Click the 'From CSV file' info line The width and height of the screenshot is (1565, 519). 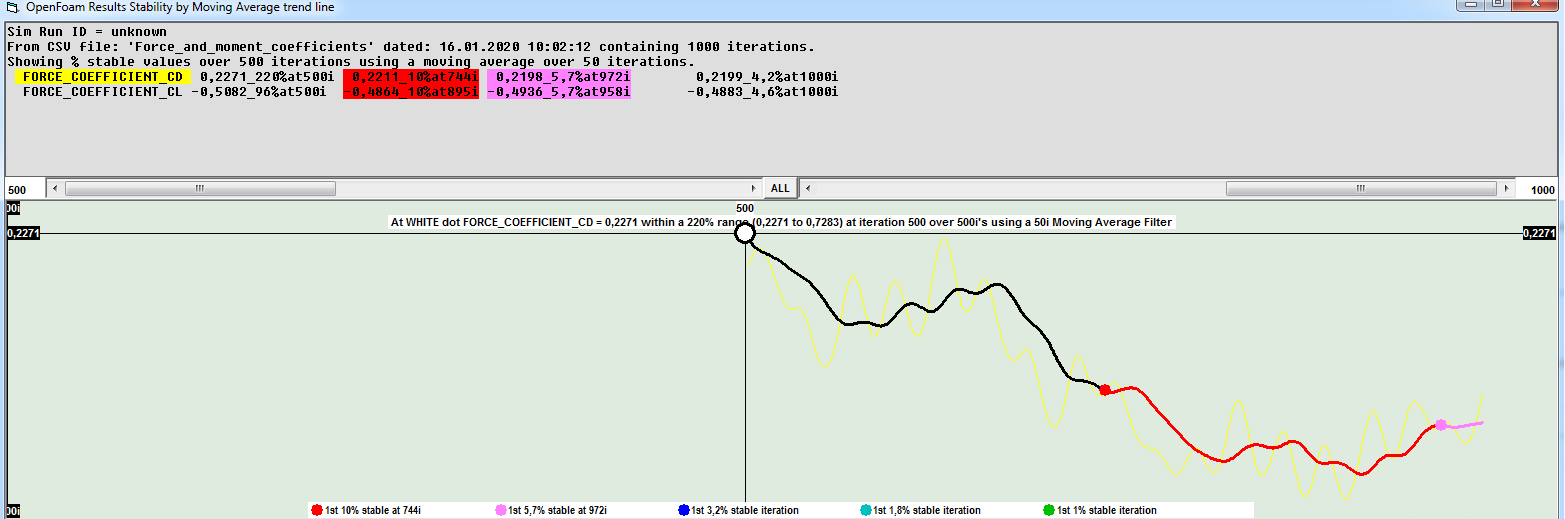click(411, 47)
